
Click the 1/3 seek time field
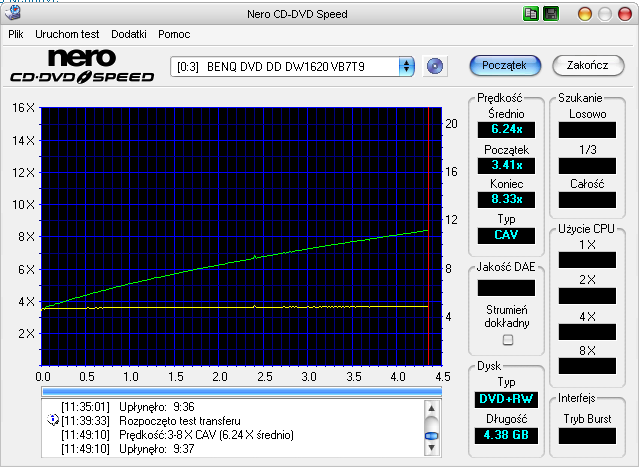587,166
